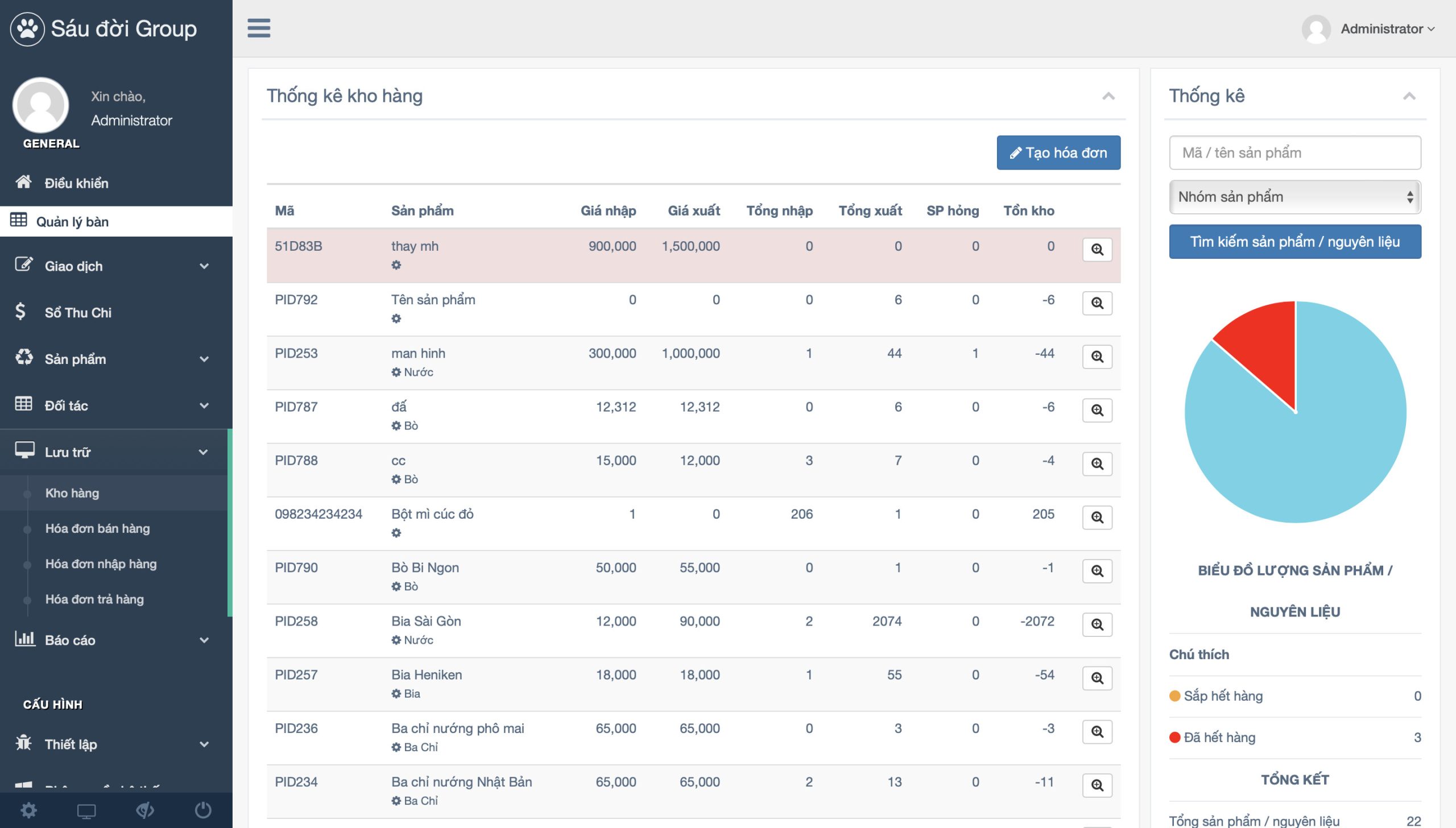Click the Tạo hóa đơn button
This screenshot has height=828, width=1456.
(1058, 152)
